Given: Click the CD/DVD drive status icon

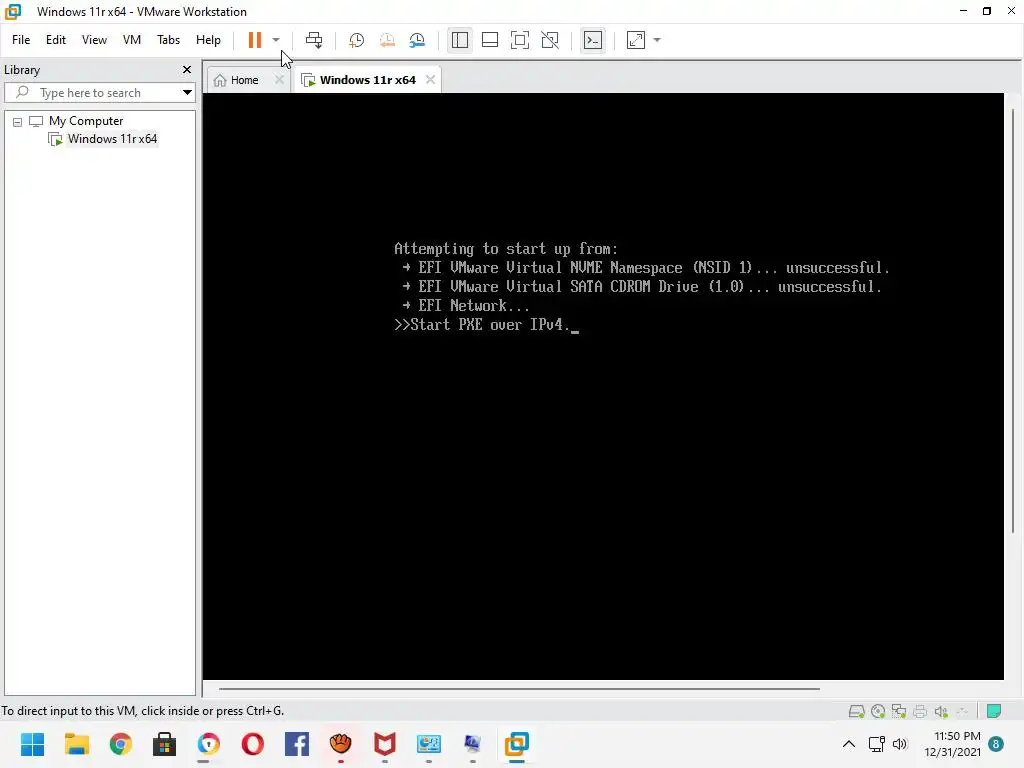Looking at the screenshot, I should 878,711.
